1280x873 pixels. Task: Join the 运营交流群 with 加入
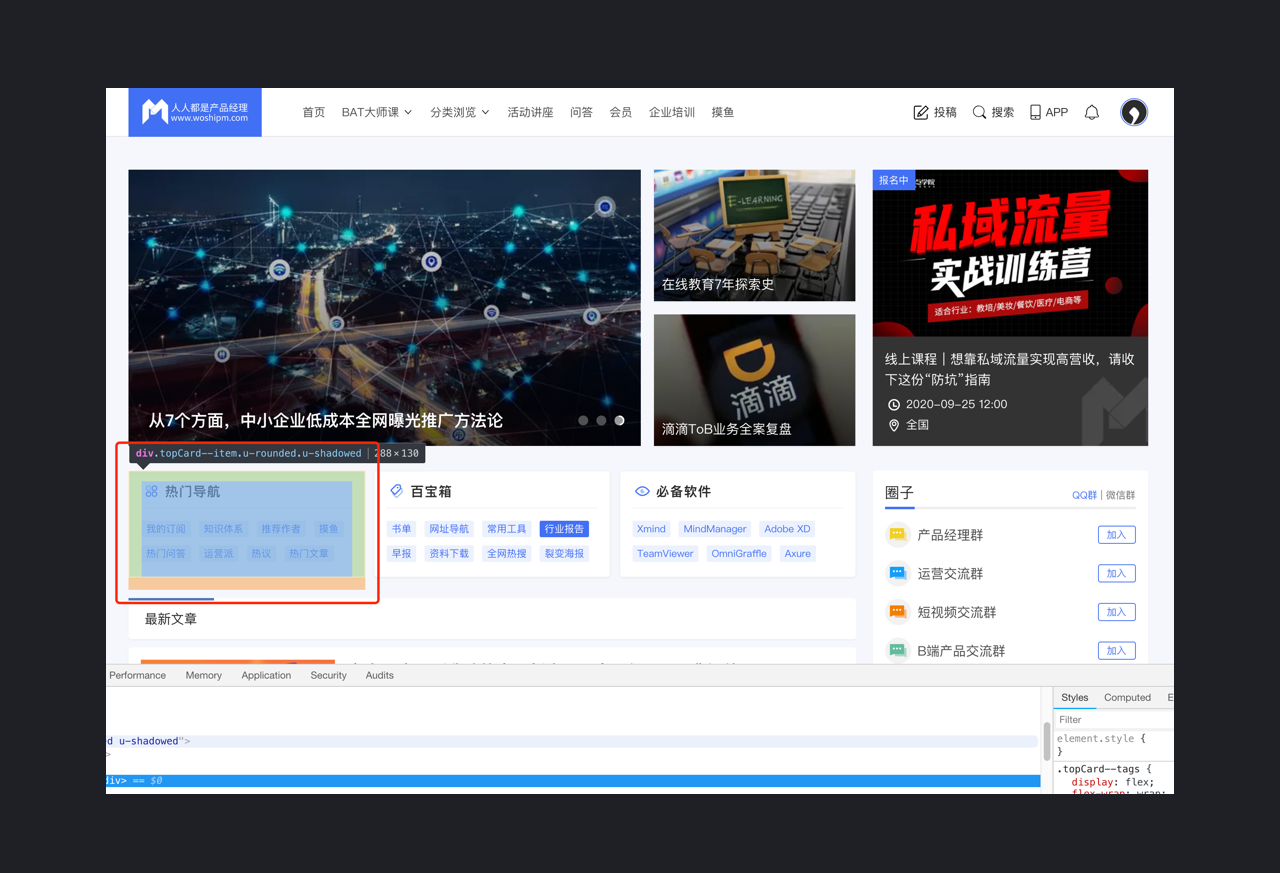[1116, 573]
